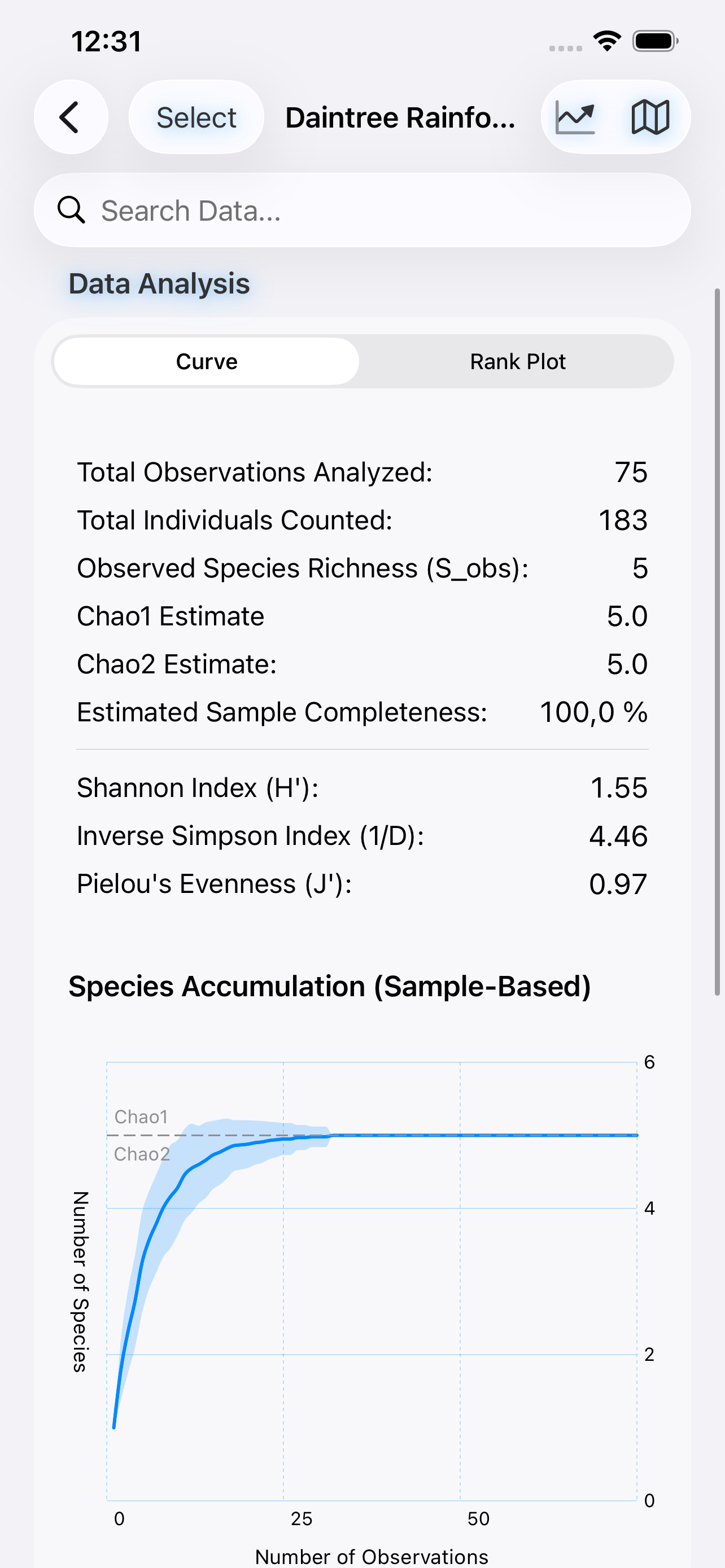The image size is (725, 1568).
Task: Tap Shannon Index (H') label
Action: tap(198, 787)
